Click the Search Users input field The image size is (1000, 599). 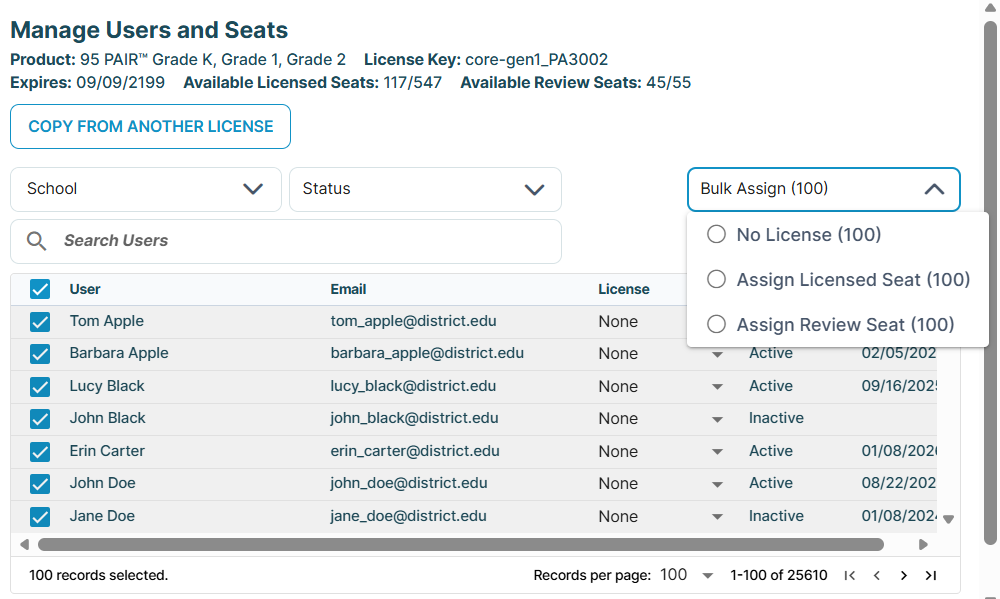(x=300, y=241)
